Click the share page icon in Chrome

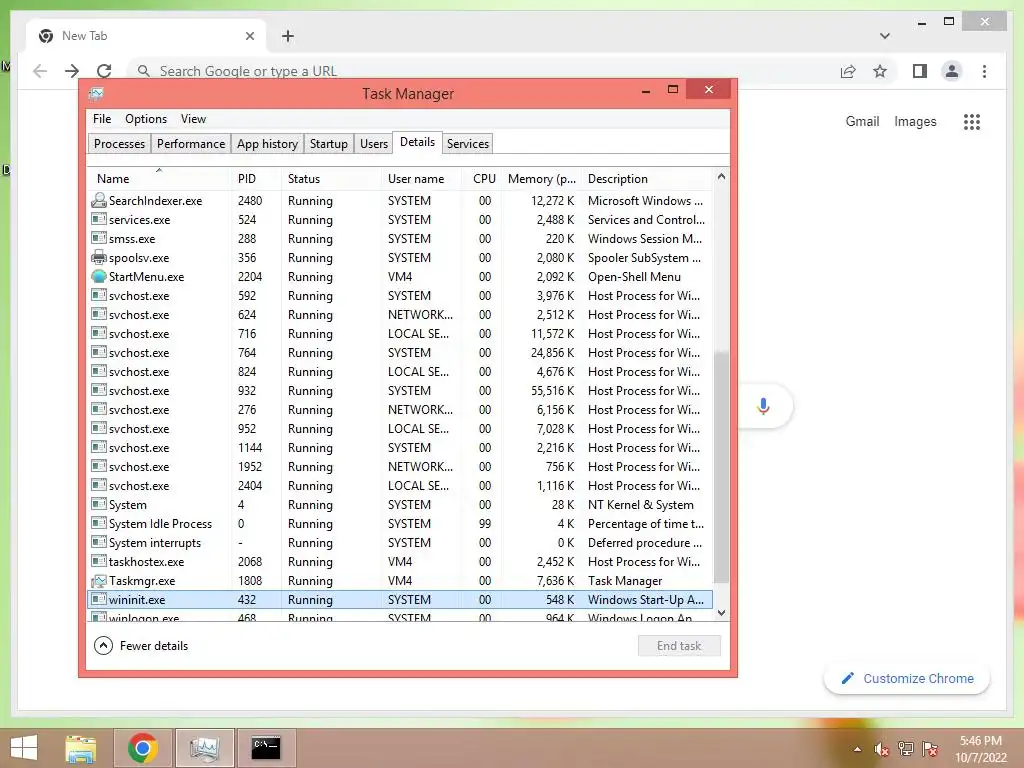click(x=848, y=71)
